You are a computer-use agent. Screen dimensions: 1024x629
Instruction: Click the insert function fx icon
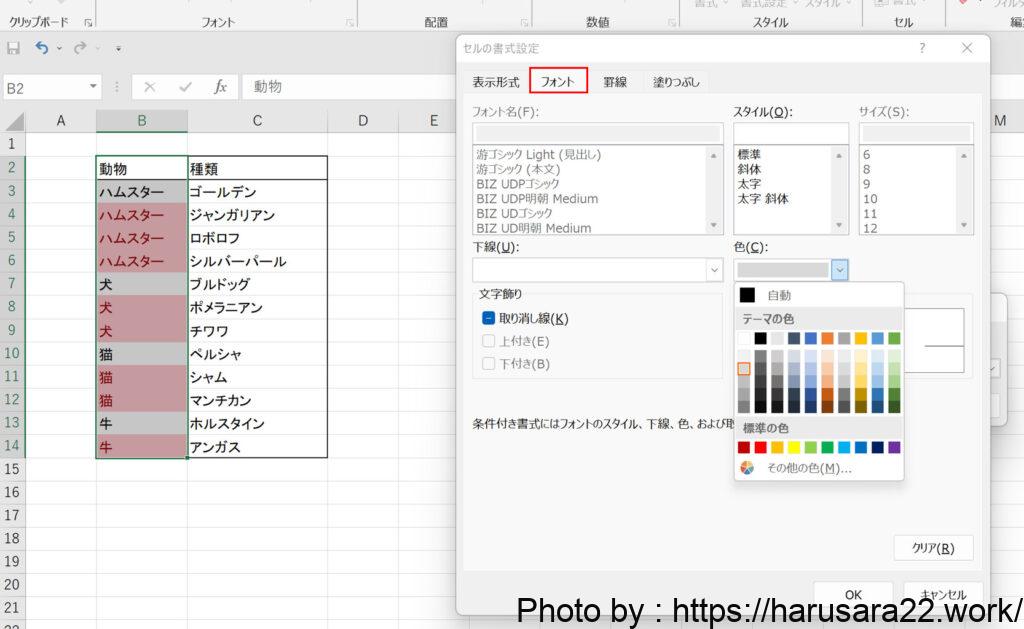point(221,87)
